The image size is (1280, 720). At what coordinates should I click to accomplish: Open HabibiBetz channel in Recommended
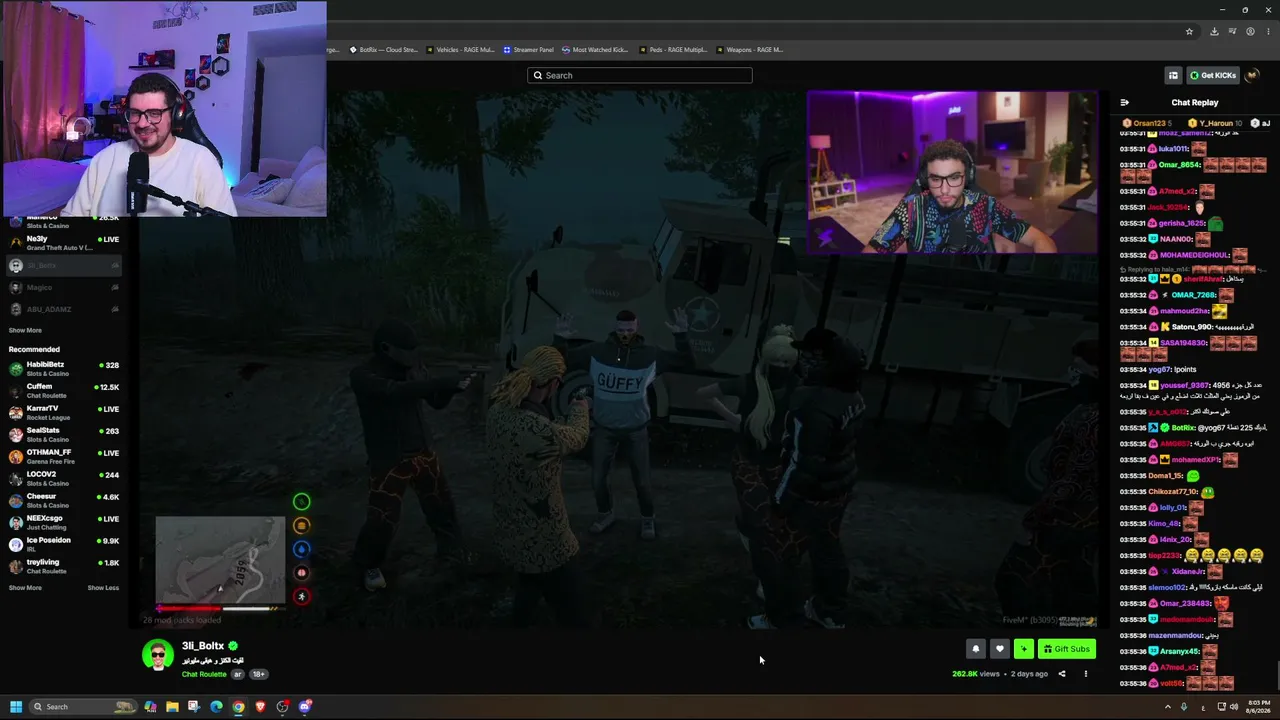(x=64, y=368)
